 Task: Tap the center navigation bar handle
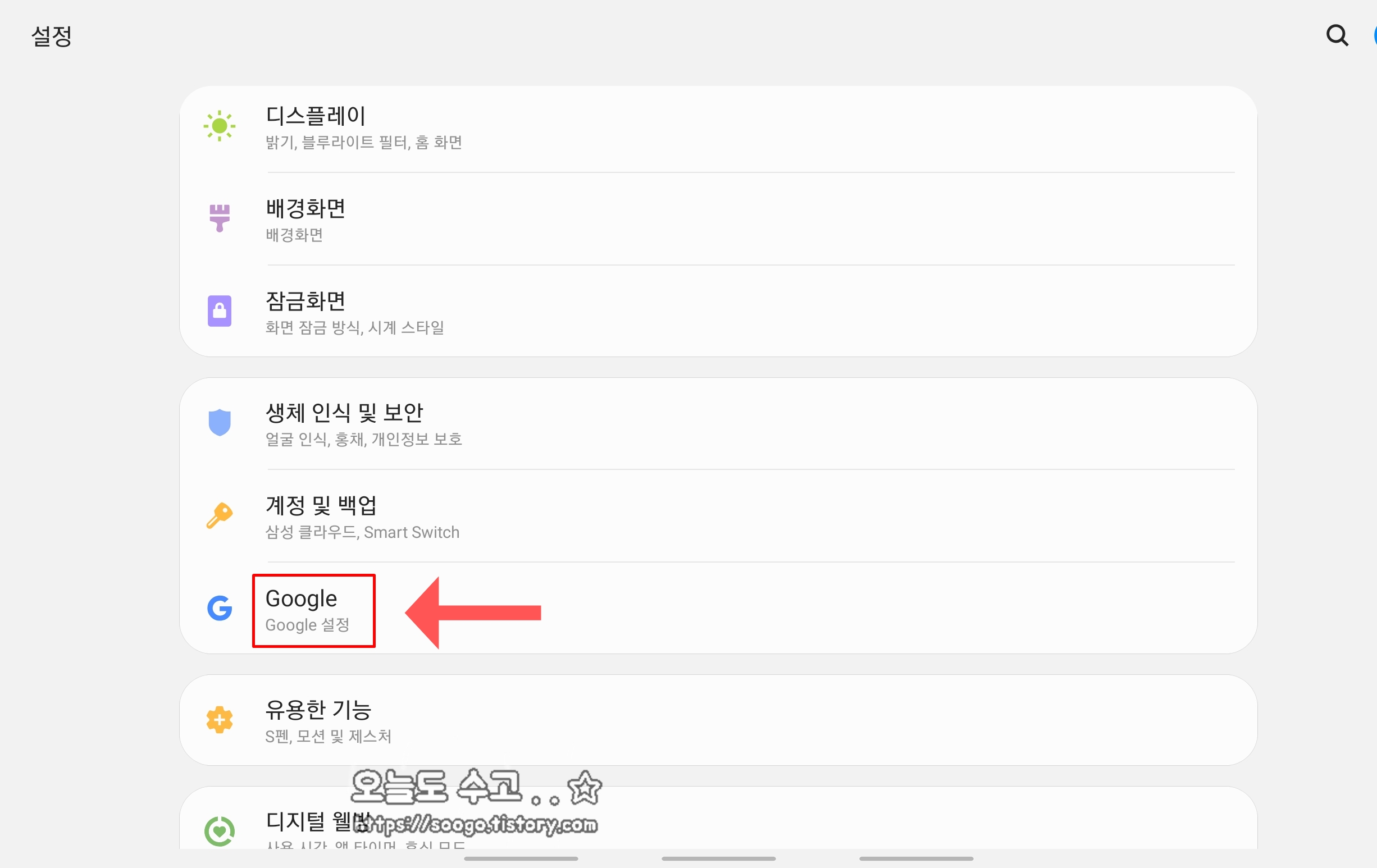click(718, 858)
